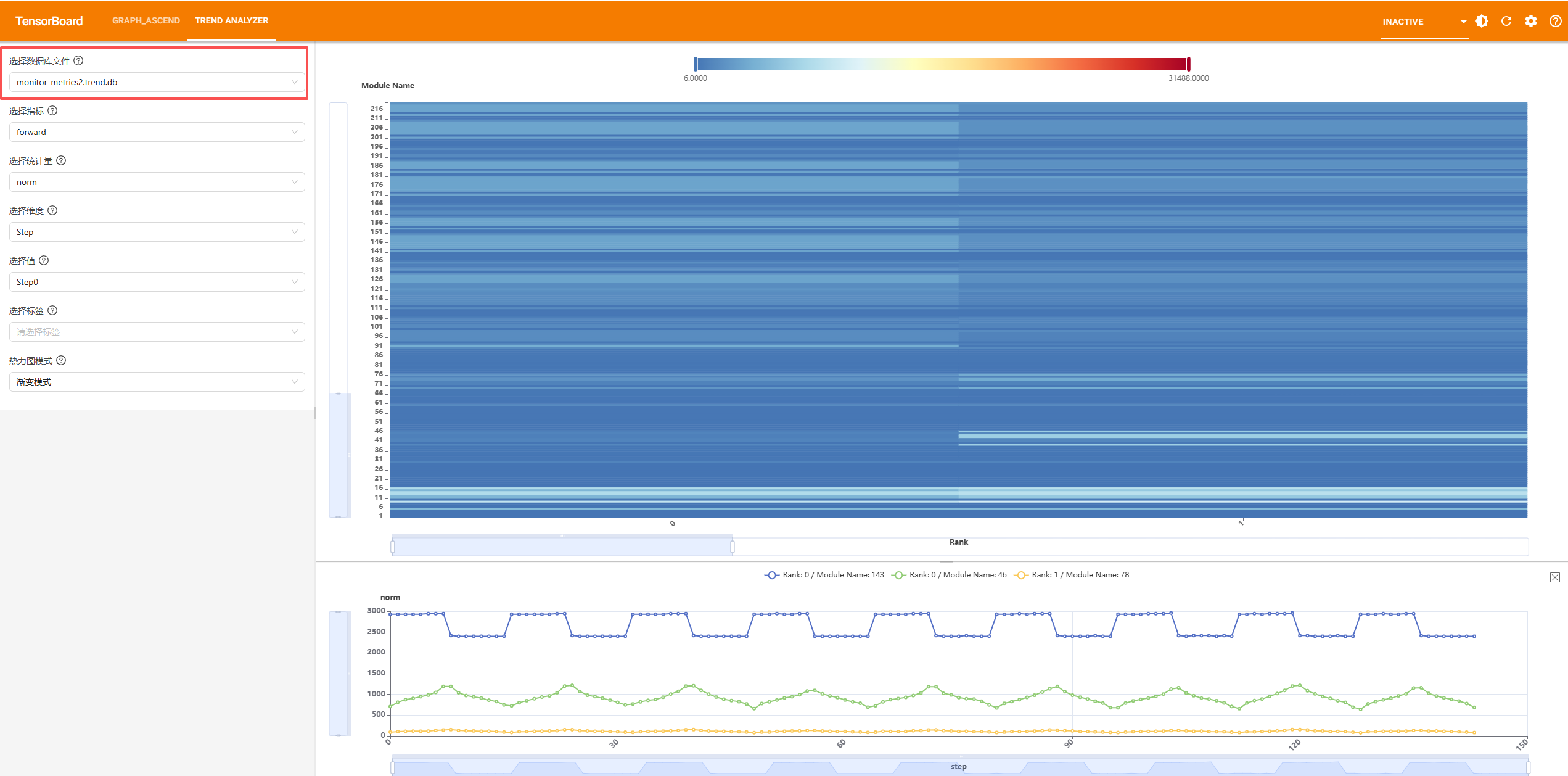The height and width of the screenshot is (776, 1568).
Task: Close the norm trend chart panel
Action: (x=1555, y=577)
